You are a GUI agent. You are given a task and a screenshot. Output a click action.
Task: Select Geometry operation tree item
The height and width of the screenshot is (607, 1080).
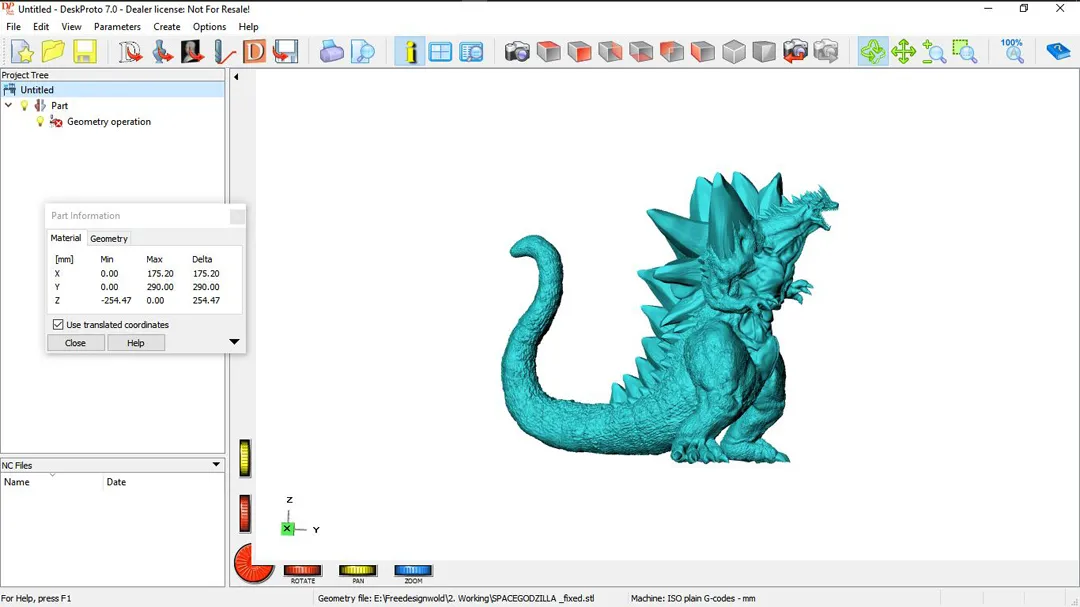point(109,121)
